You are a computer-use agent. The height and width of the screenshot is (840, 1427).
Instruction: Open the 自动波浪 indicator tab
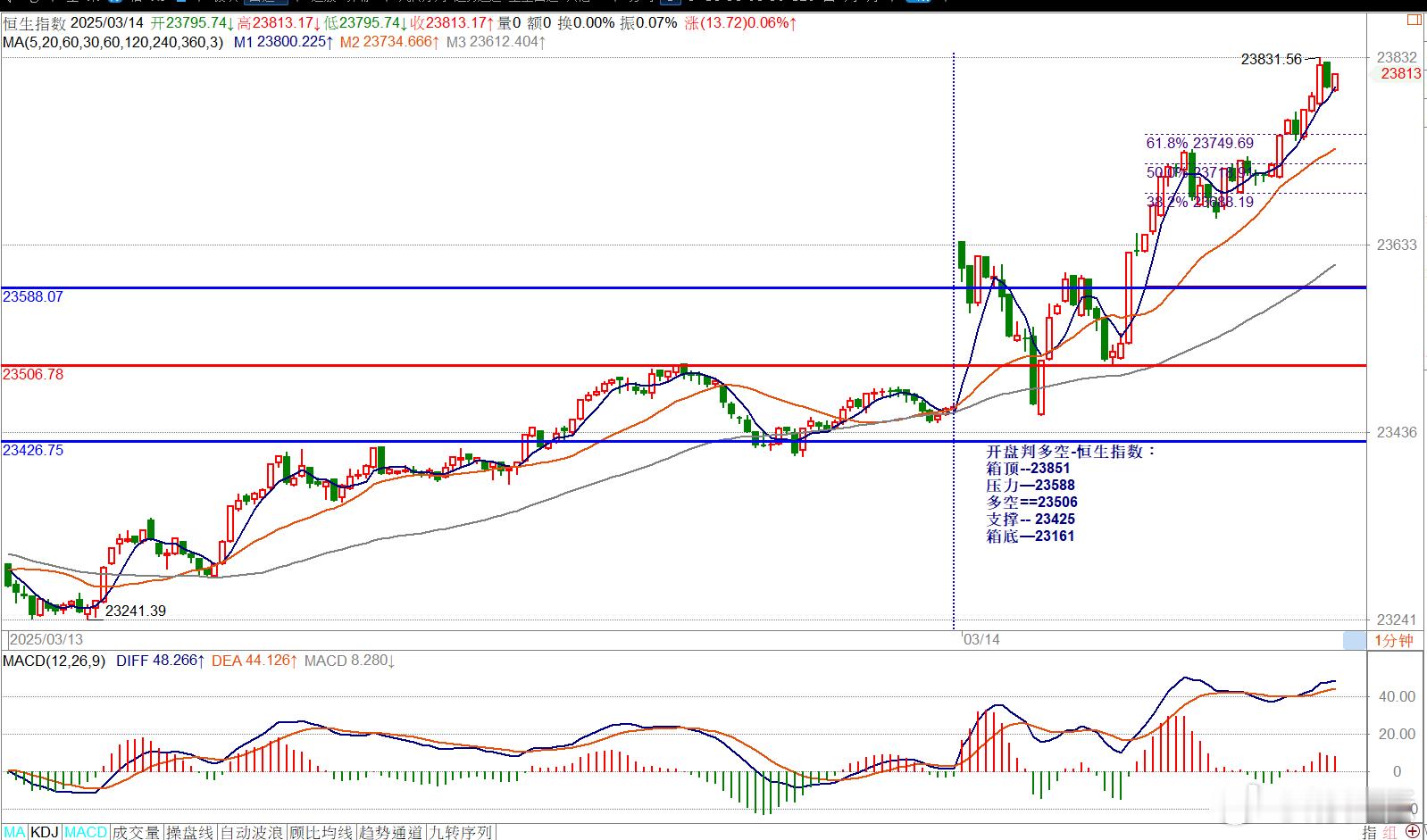252,832
